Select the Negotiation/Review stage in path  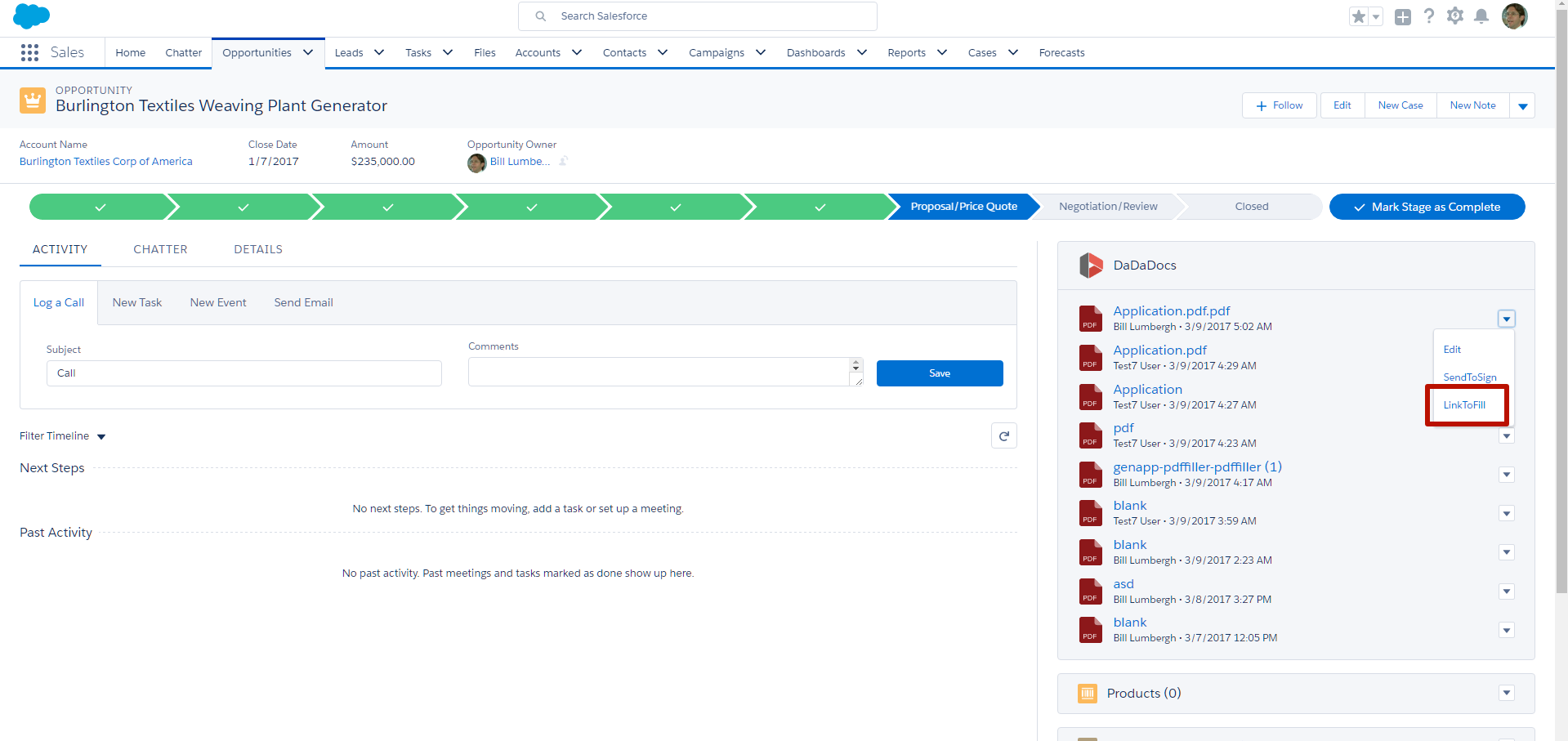[x=1108, y=207]
